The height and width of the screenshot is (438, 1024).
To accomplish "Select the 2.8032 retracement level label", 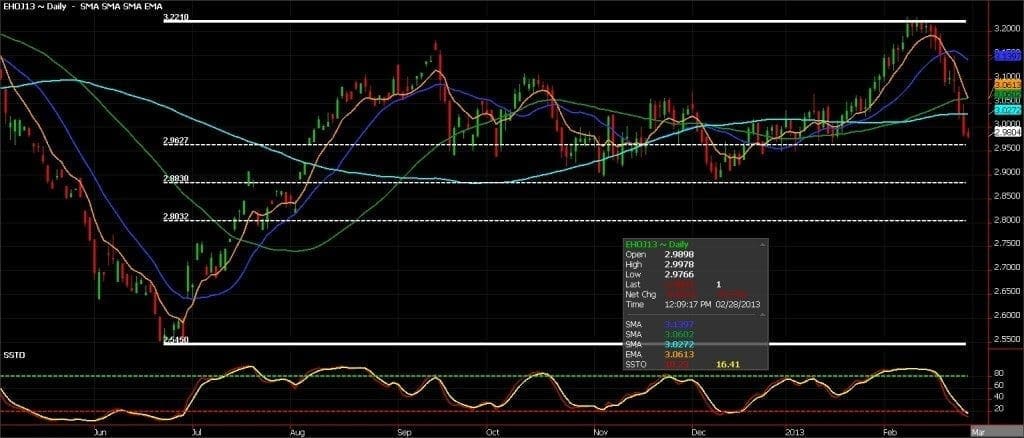I will point(176,217).
